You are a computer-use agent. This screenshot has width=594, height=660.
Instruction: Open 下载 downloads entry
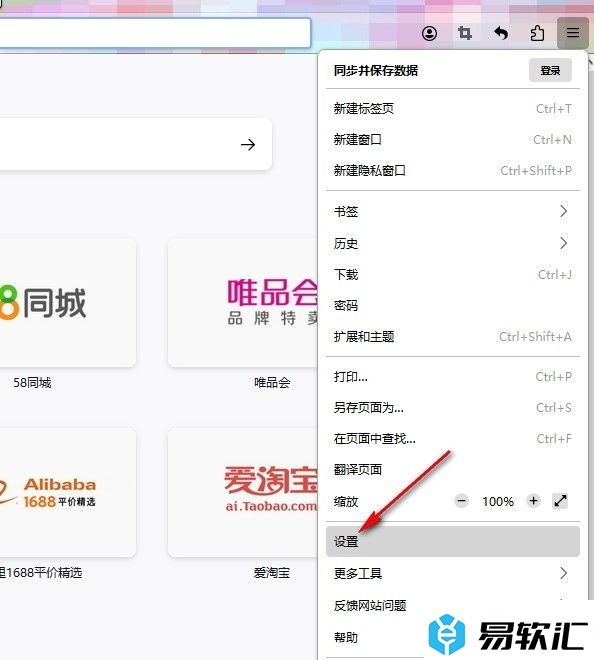point(453,274)
